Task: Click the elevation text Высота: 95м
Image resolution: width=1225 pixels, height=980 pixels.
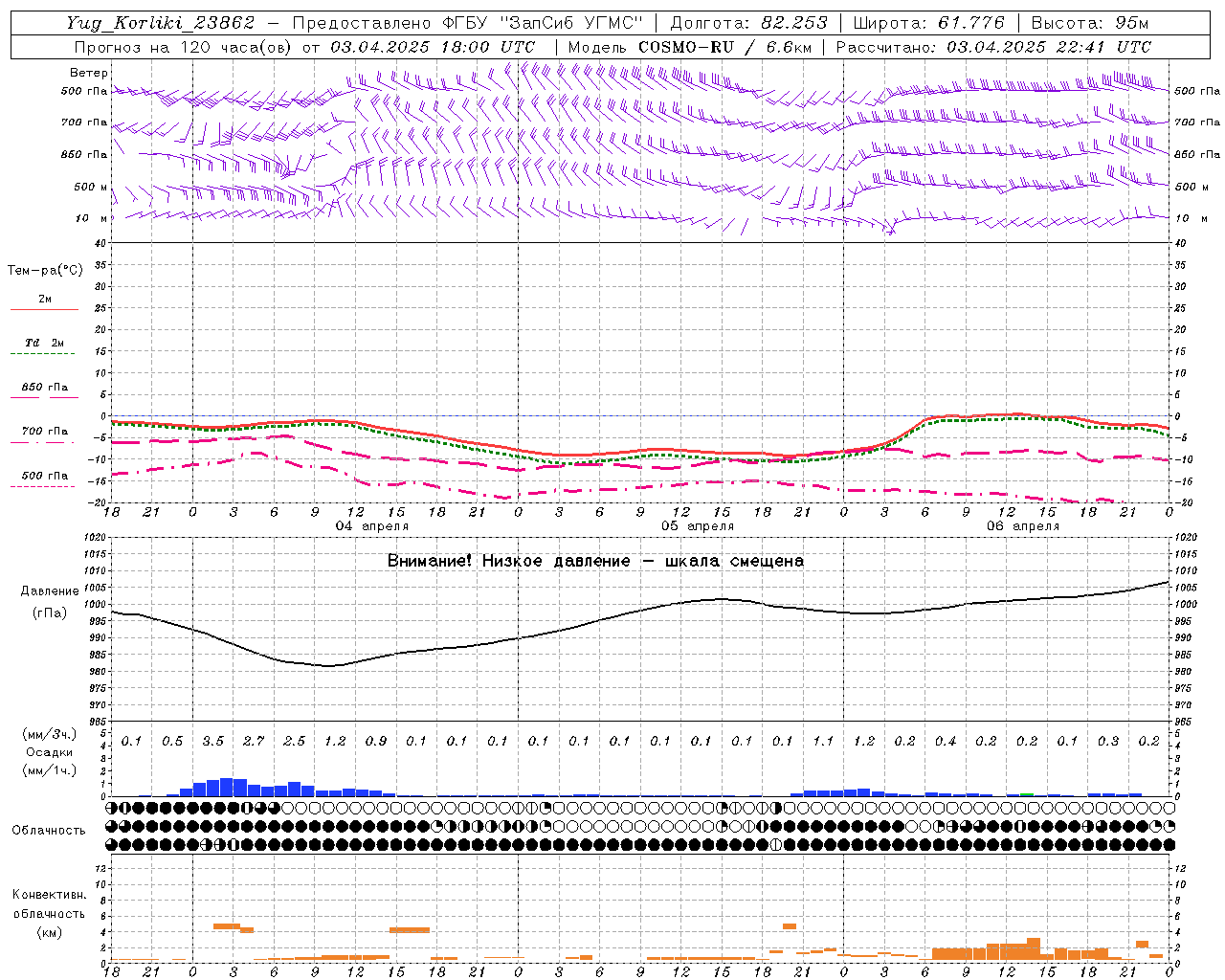Action: pos(1090,23)
